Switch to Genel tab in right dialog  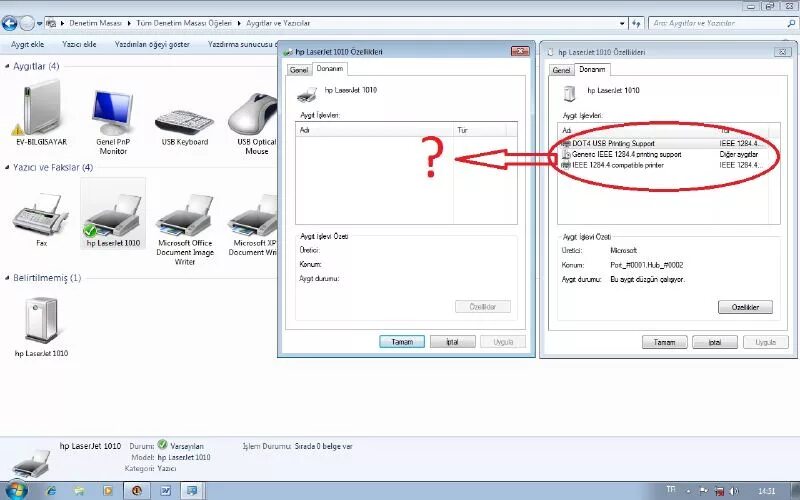(561, 70)
